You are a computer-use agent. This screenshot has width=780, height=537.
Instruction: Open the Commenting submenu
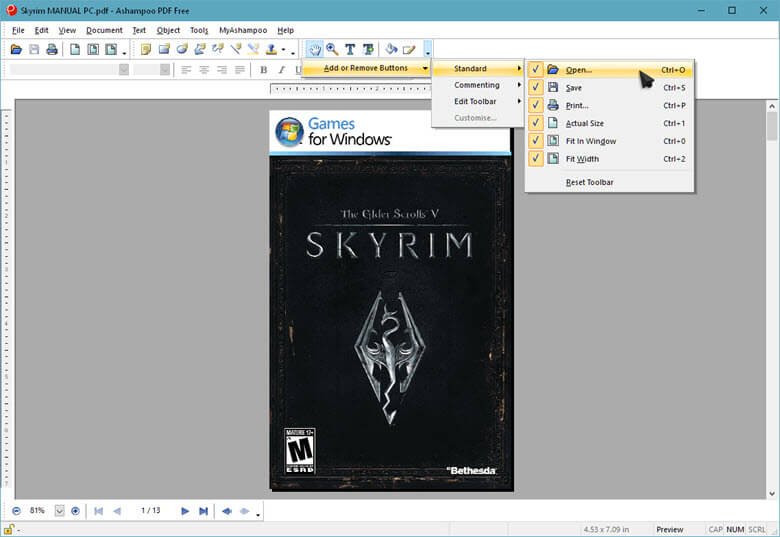pyautogui.click(x=478, y=85)
